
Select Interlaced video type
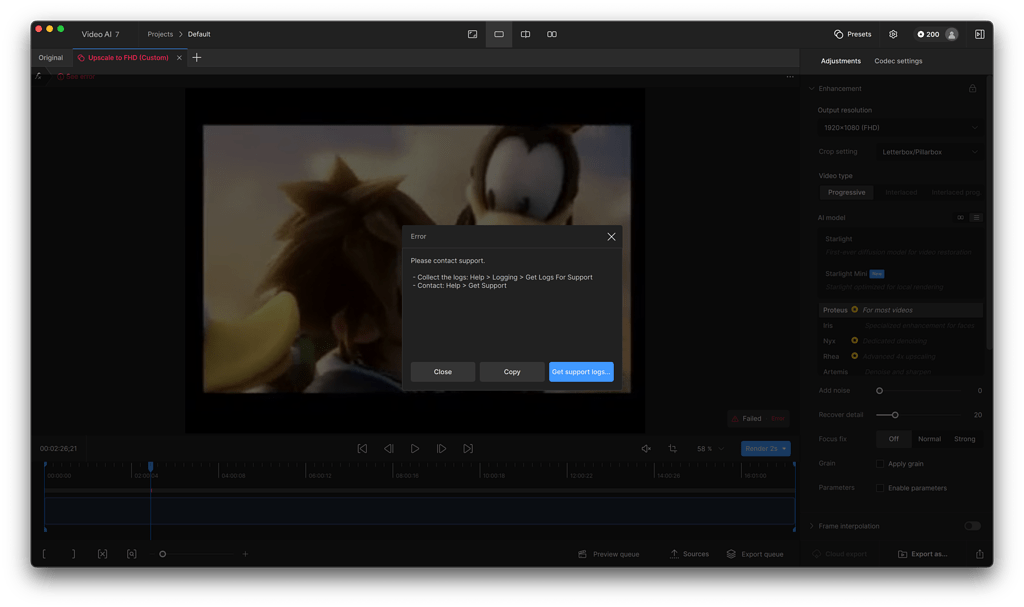[x=901, y=193]
